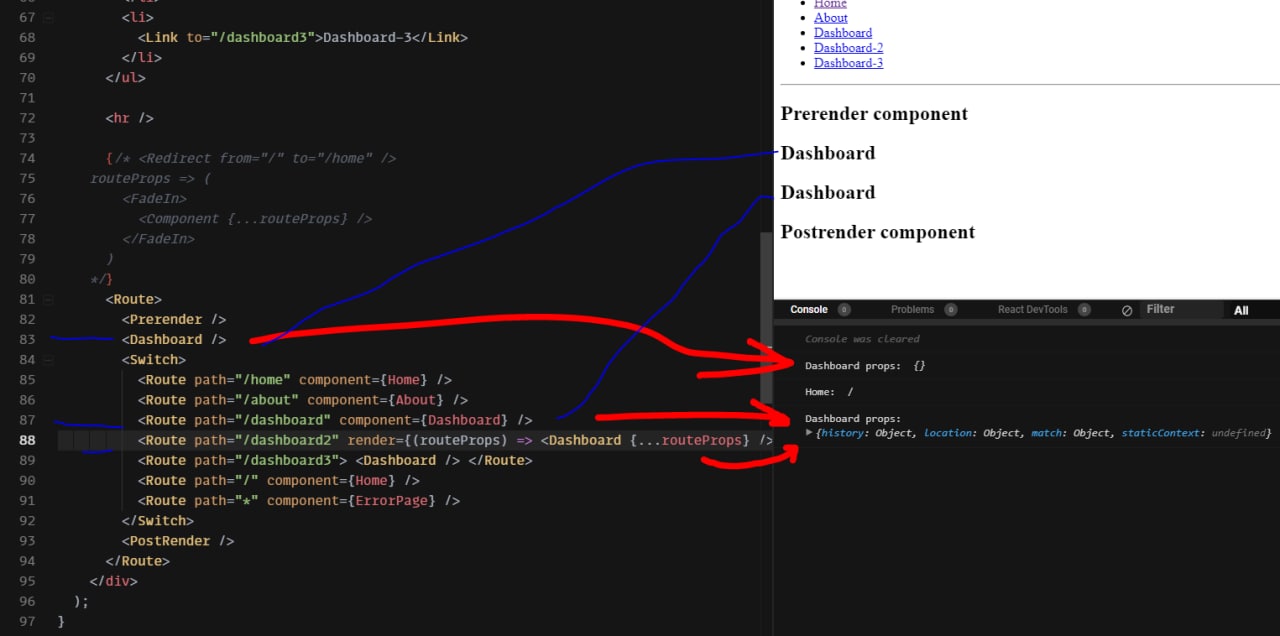
Task: Select the Prerender component heading
Action: tap(874, 114)
